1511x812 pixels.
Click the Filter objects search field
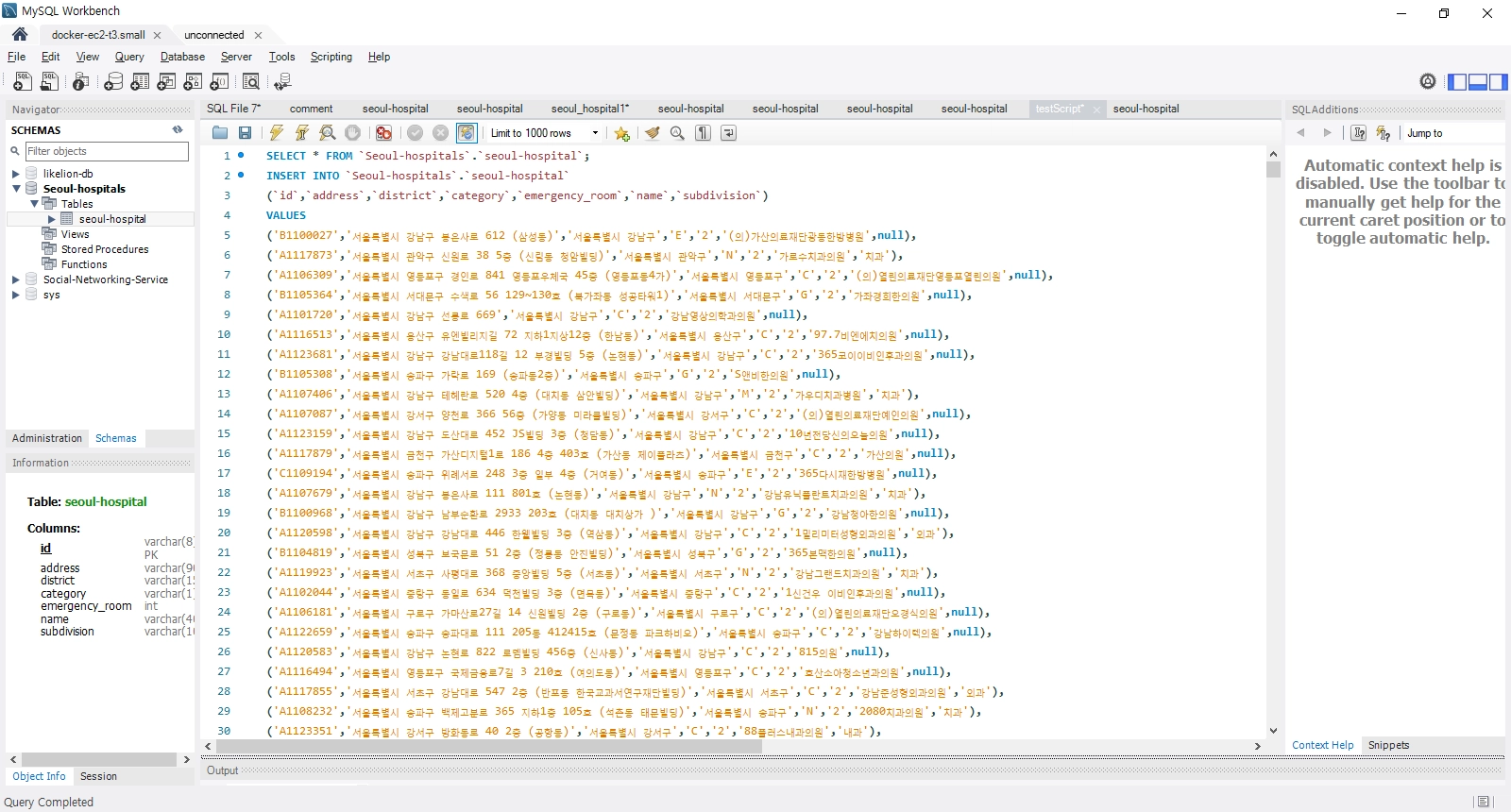pos(106,151)
